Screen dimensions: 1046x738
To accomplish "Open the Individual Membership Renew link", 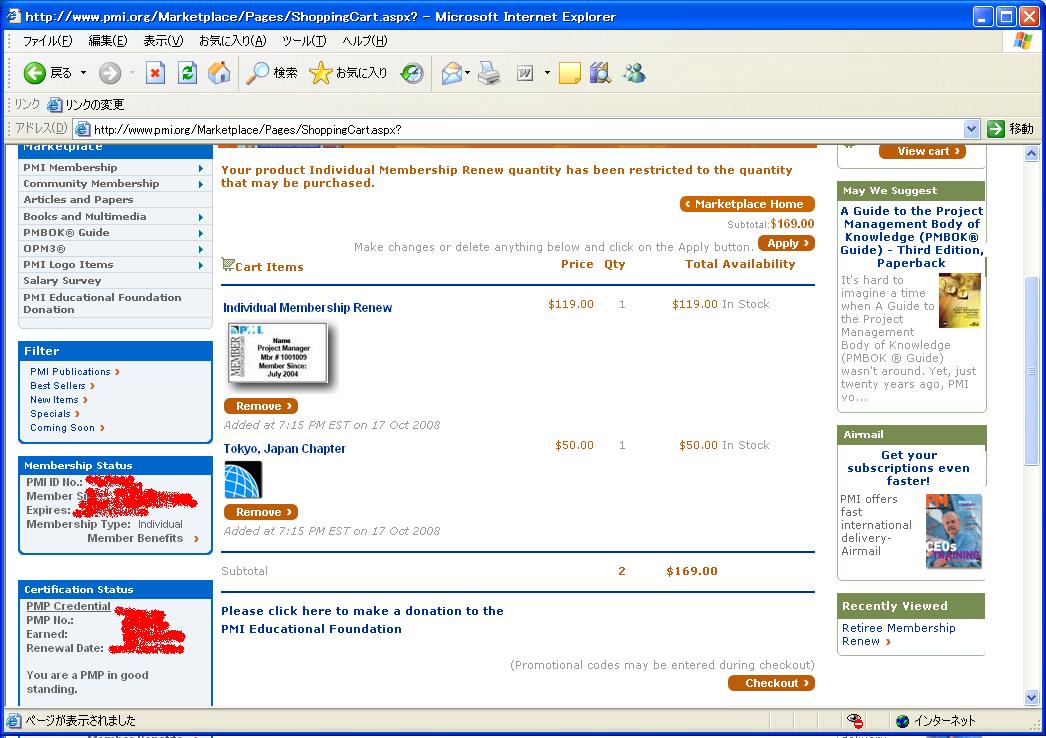I will point(308,308).
